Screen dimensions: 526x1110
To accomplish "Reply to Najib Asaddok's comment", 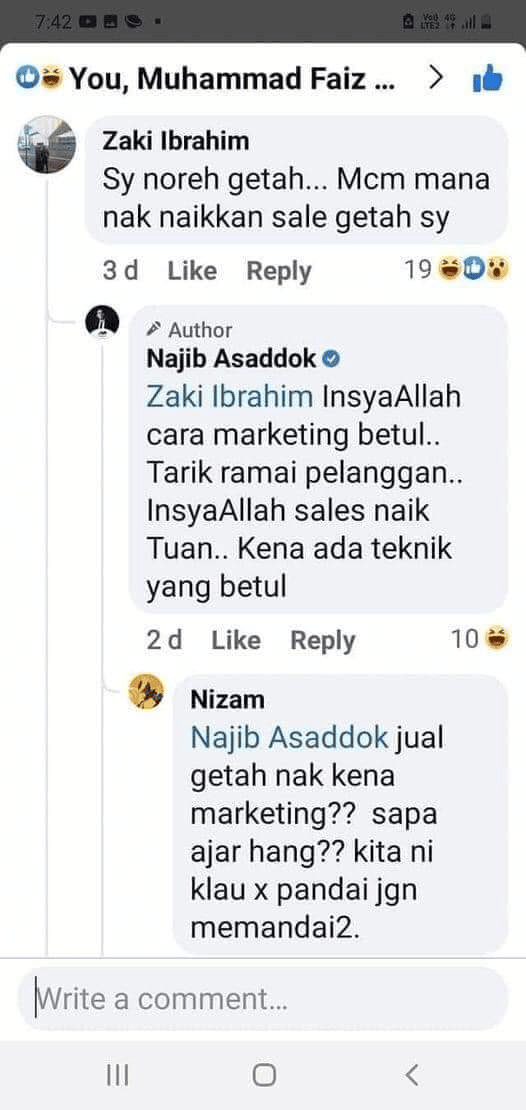I will (323, 641).
